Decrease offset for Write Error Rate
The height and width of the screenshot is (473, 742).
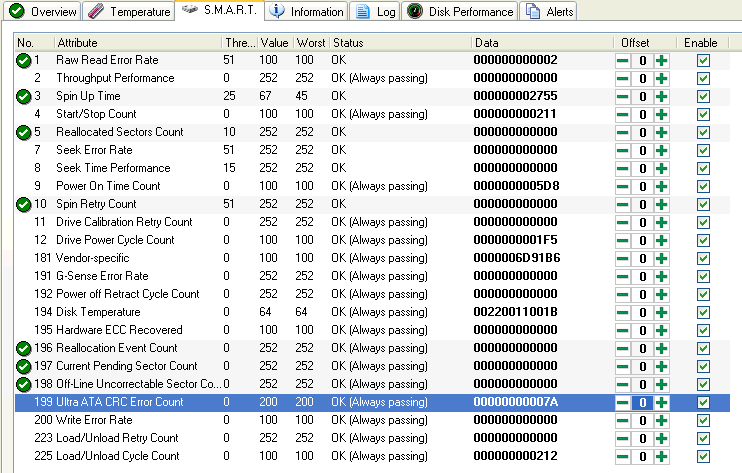point(623,420)
